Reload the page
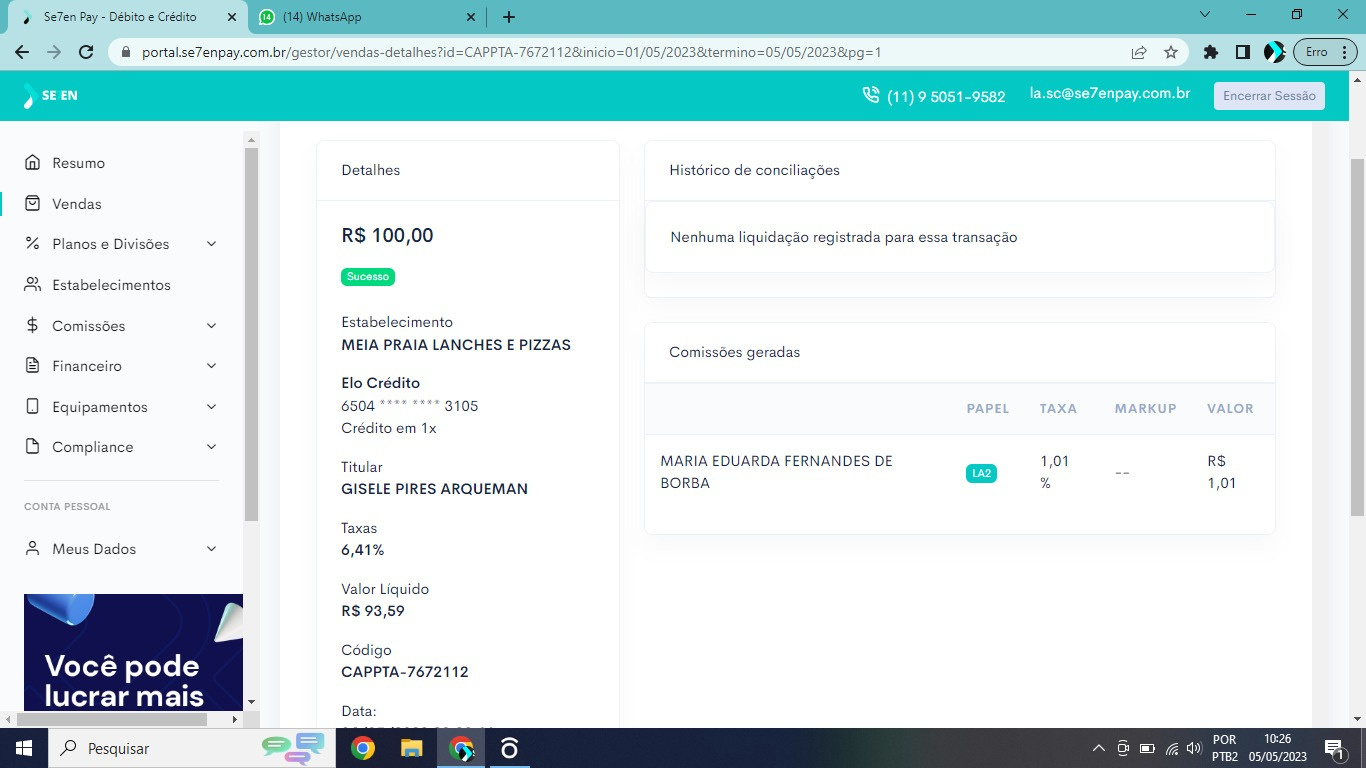The height and width of the screenshot is (768, 1366). pyautogui.click(x=86, y=52)
